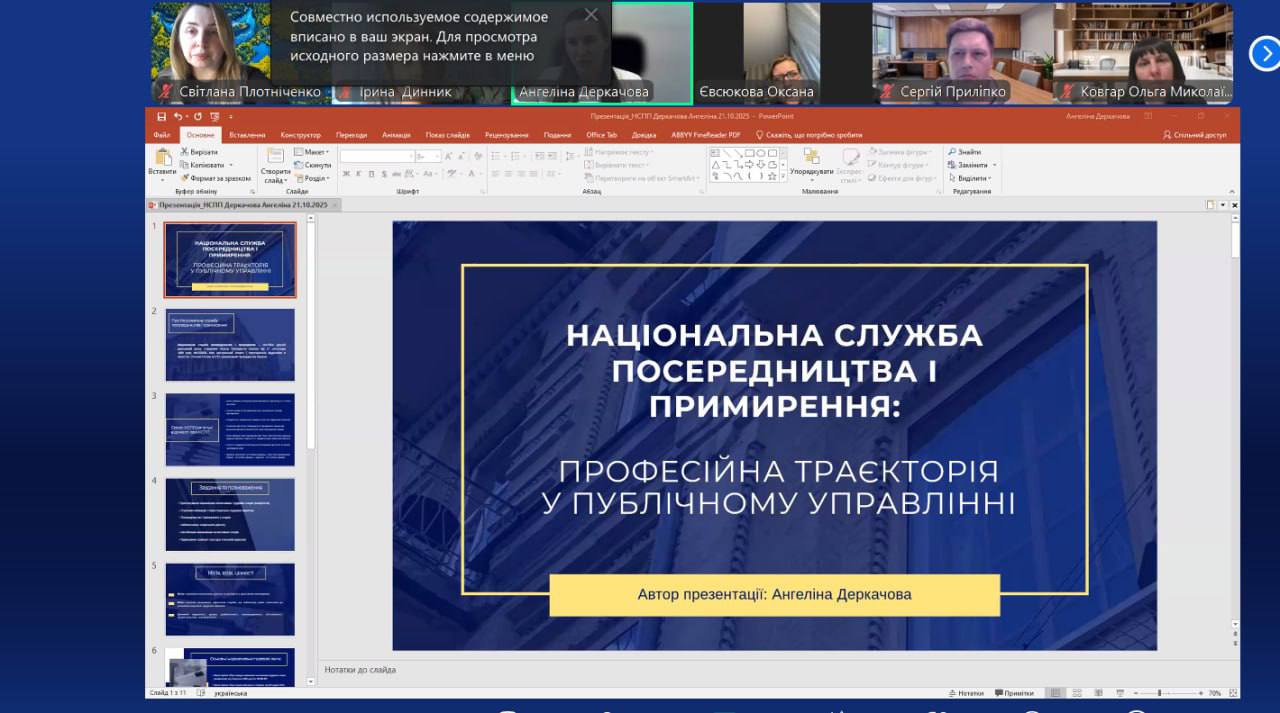The image size is (1280, 713).
Task: Go to next page of video participants
Action: 1264,53
